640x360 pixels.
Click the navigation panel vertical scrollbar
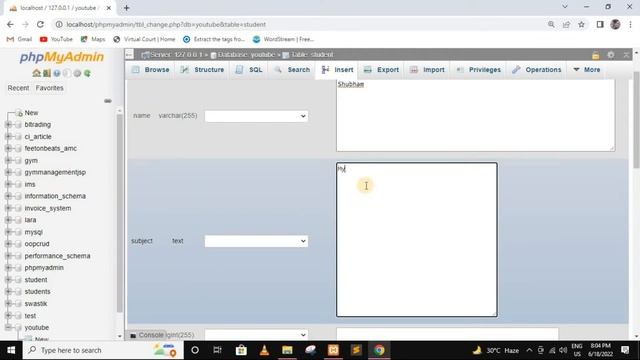pyautogui.click(x=119, y=213)
